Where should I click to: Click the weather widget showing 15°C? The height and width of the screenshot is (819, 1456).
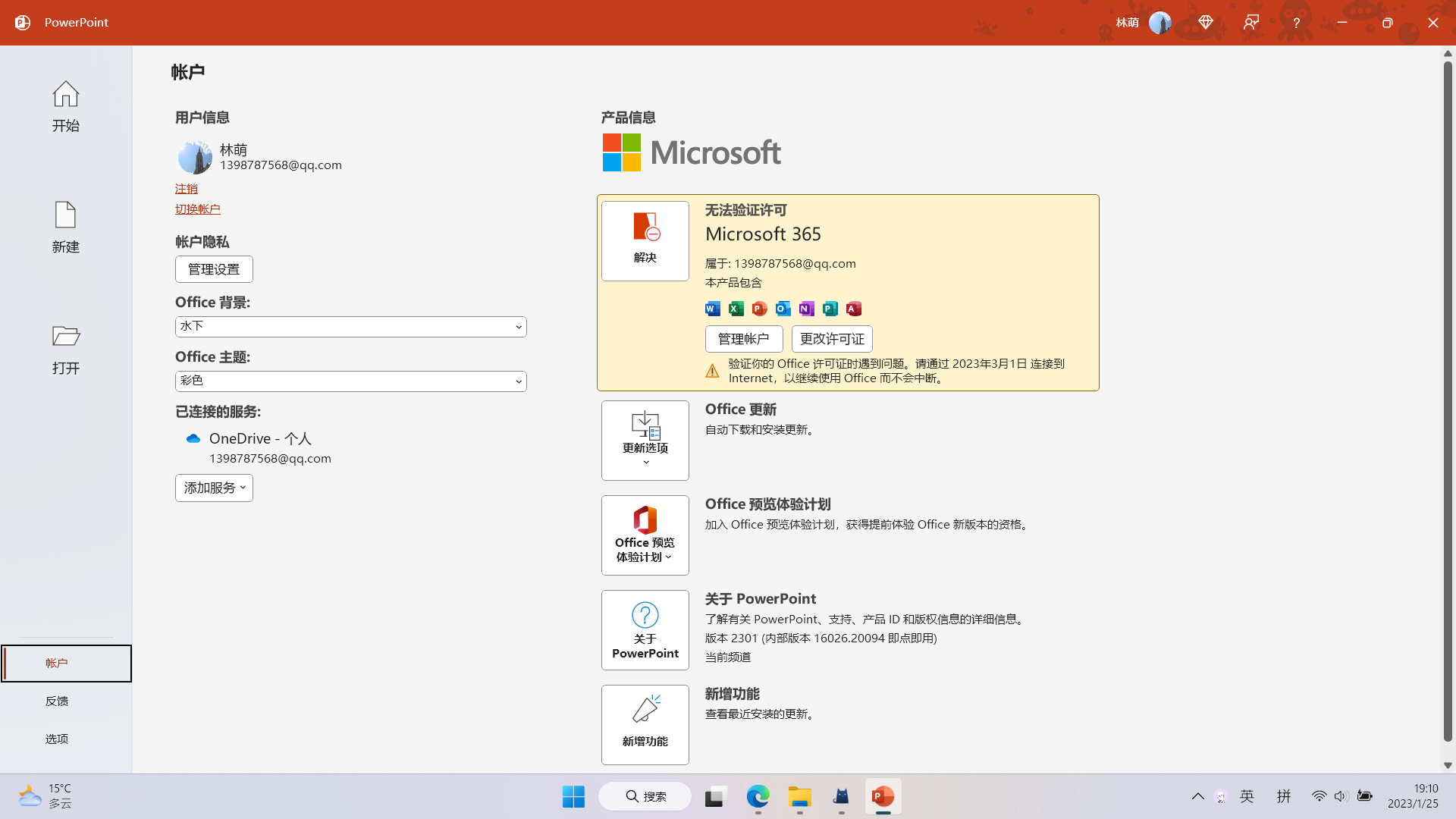45,796
